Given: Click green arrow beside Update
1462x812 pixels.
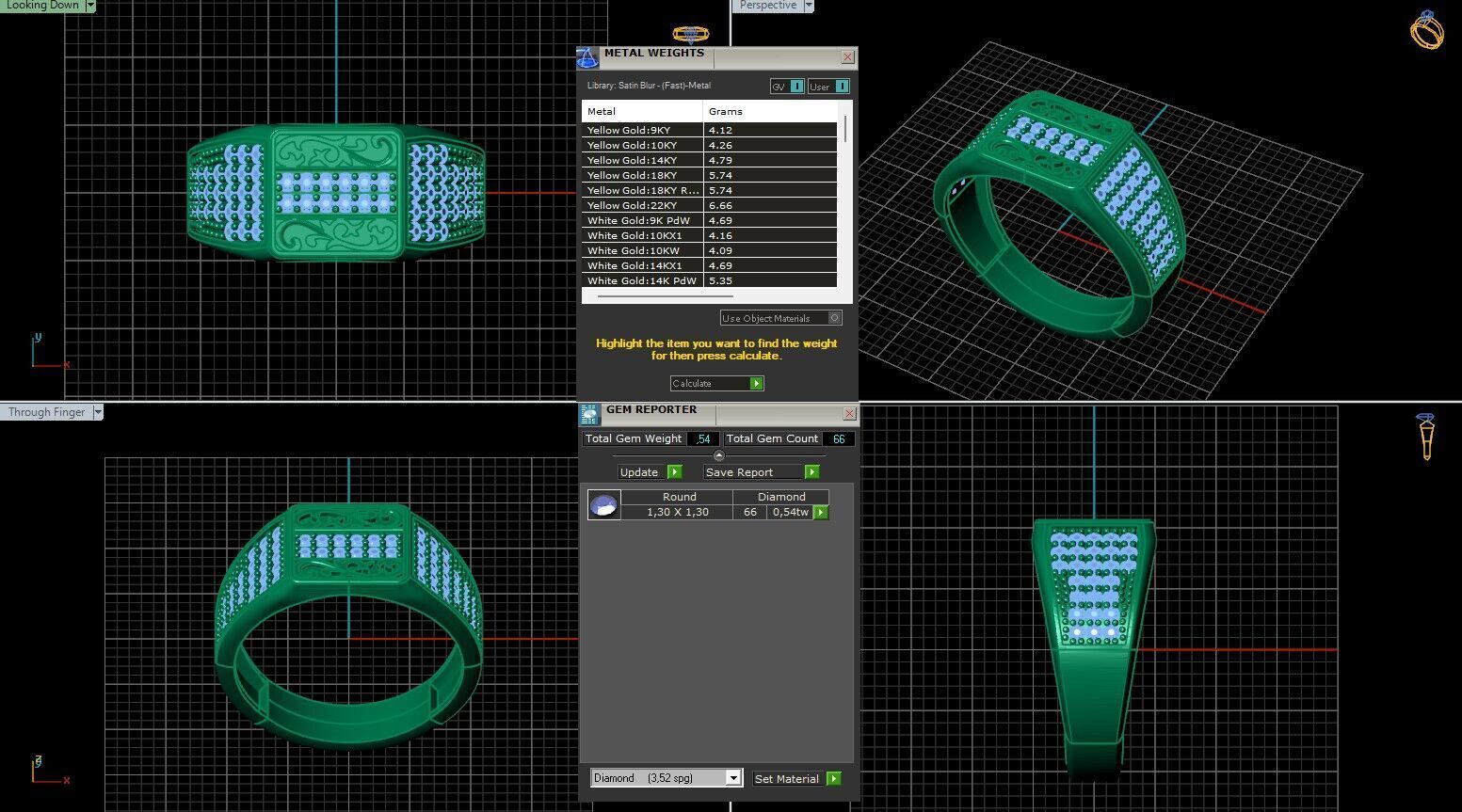Looking at the screenshot, I should (x=674, y=472).
